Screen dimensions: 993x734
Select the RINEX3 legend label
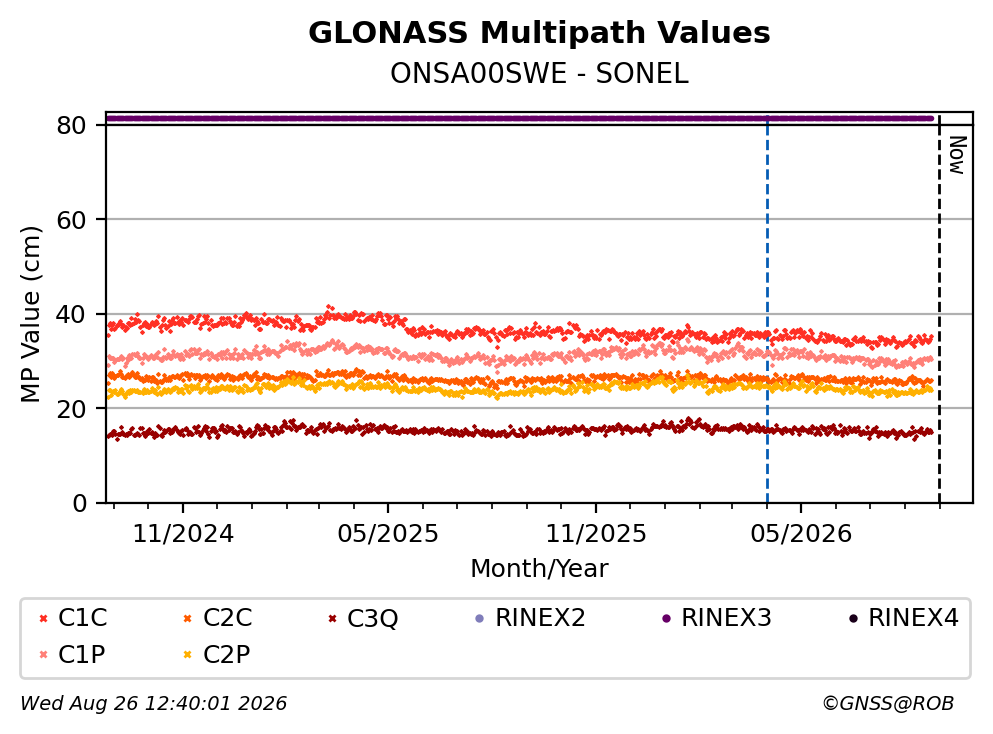(726, 618)
